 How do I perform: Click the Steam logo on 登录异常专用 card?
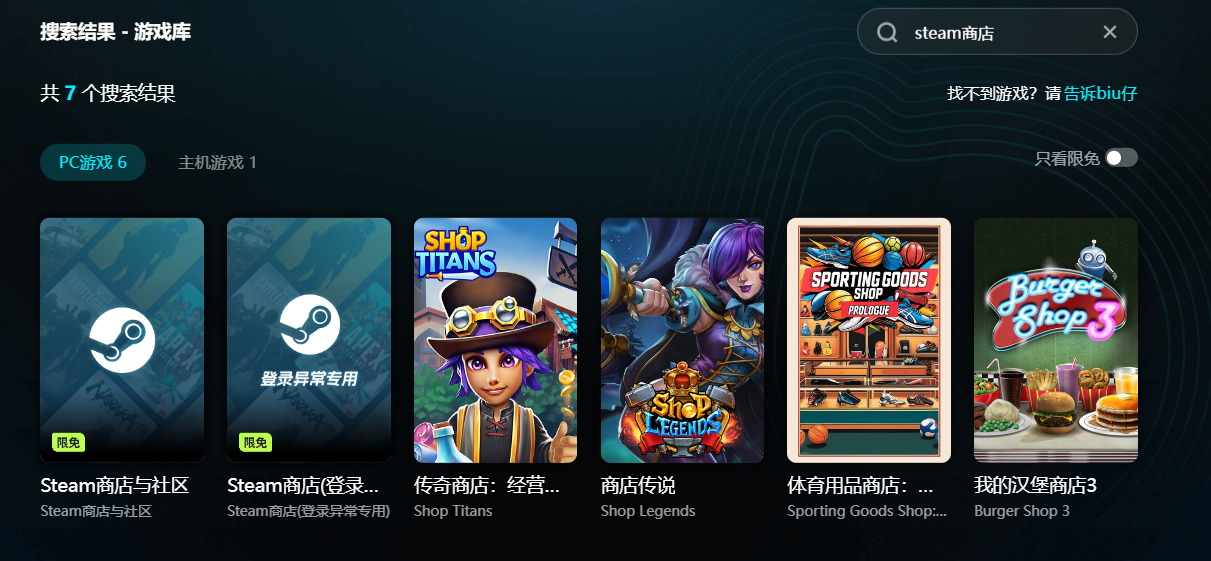(x=309, y=325)
